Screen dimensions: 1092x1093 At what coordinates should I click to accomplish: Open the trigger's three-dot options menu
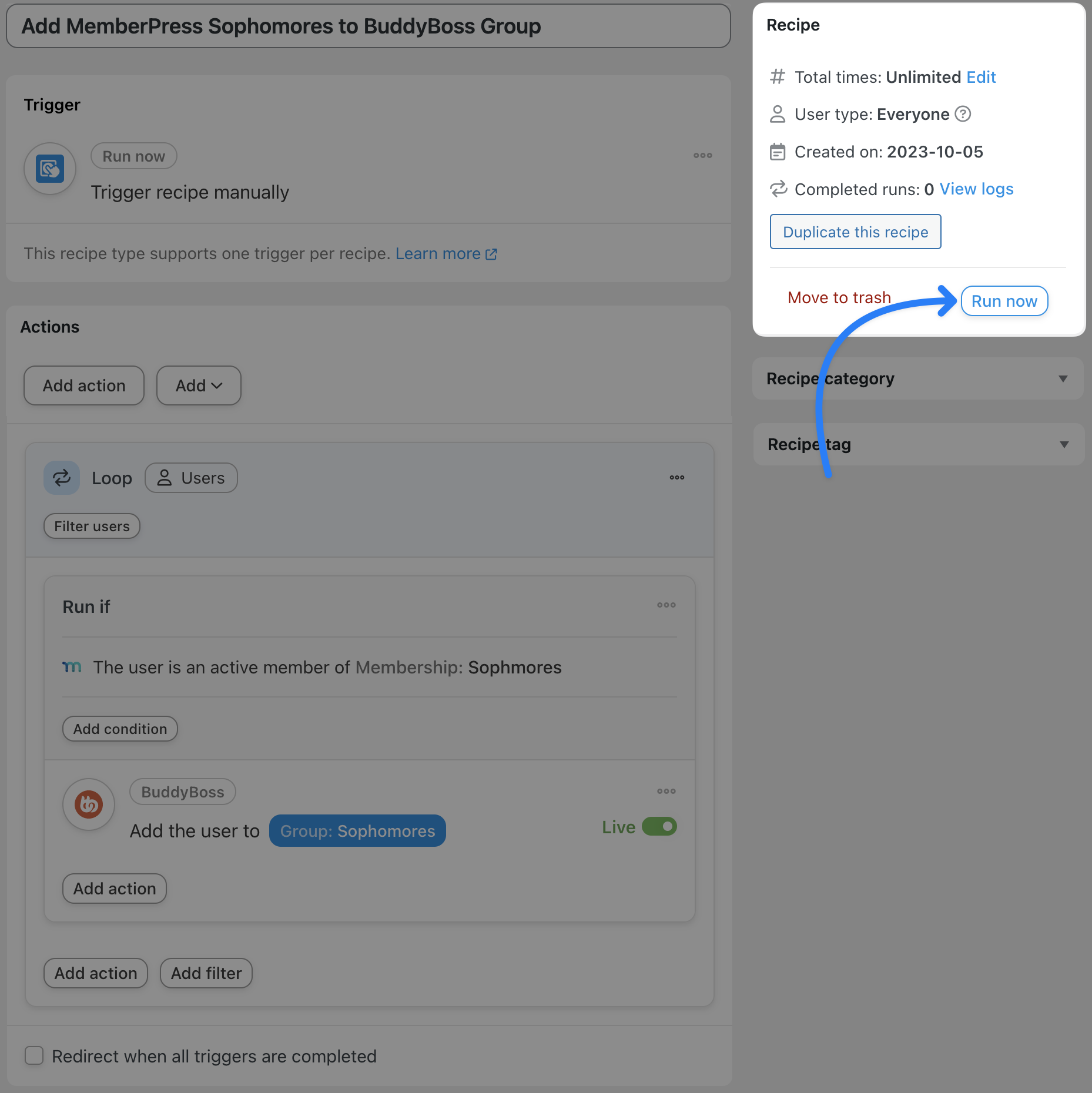[x=702, y=156]
